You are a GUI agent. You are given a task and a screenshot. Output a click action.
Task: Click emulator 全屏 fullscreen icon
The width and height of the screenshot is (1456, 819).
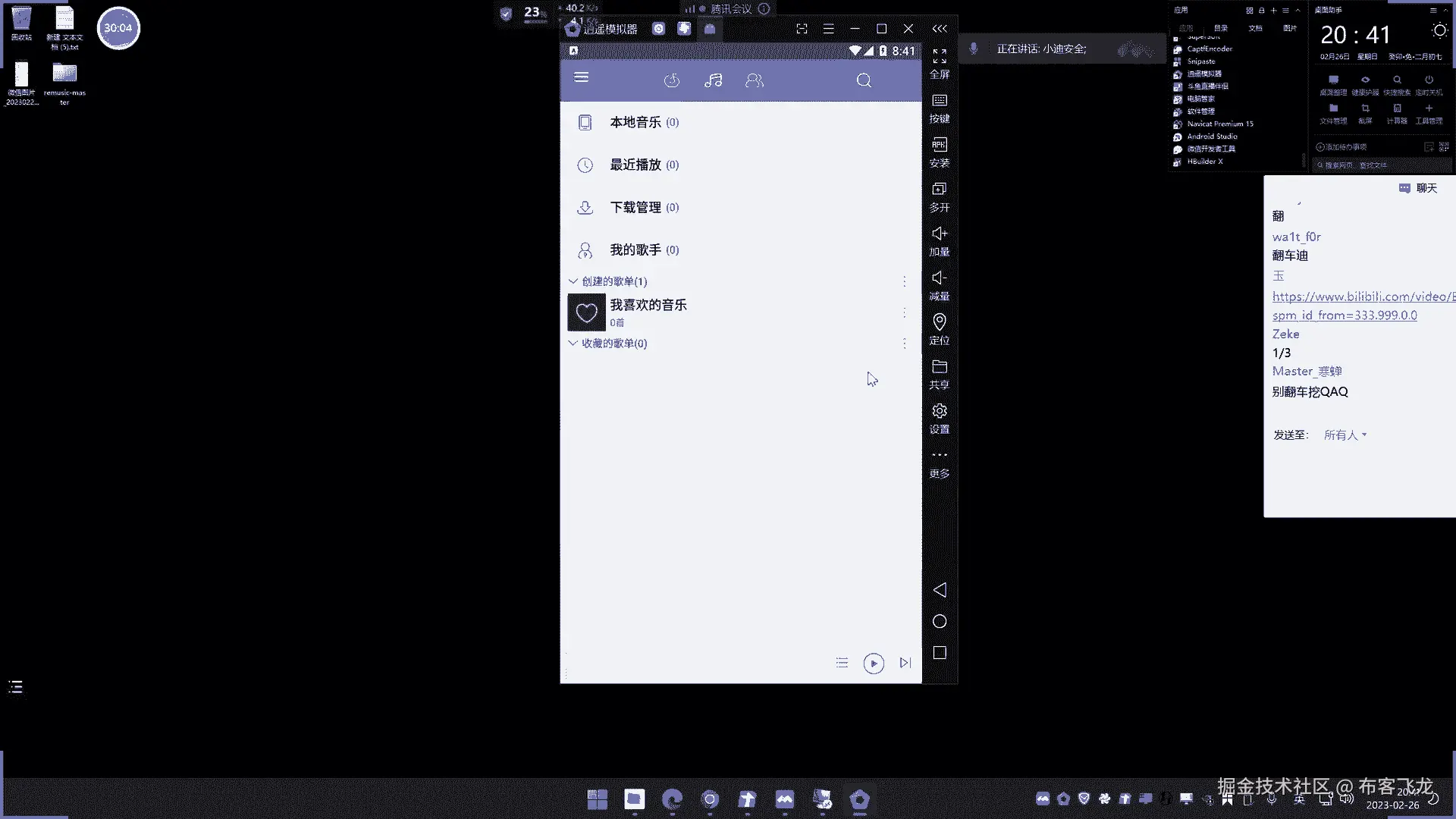[940, 62]
